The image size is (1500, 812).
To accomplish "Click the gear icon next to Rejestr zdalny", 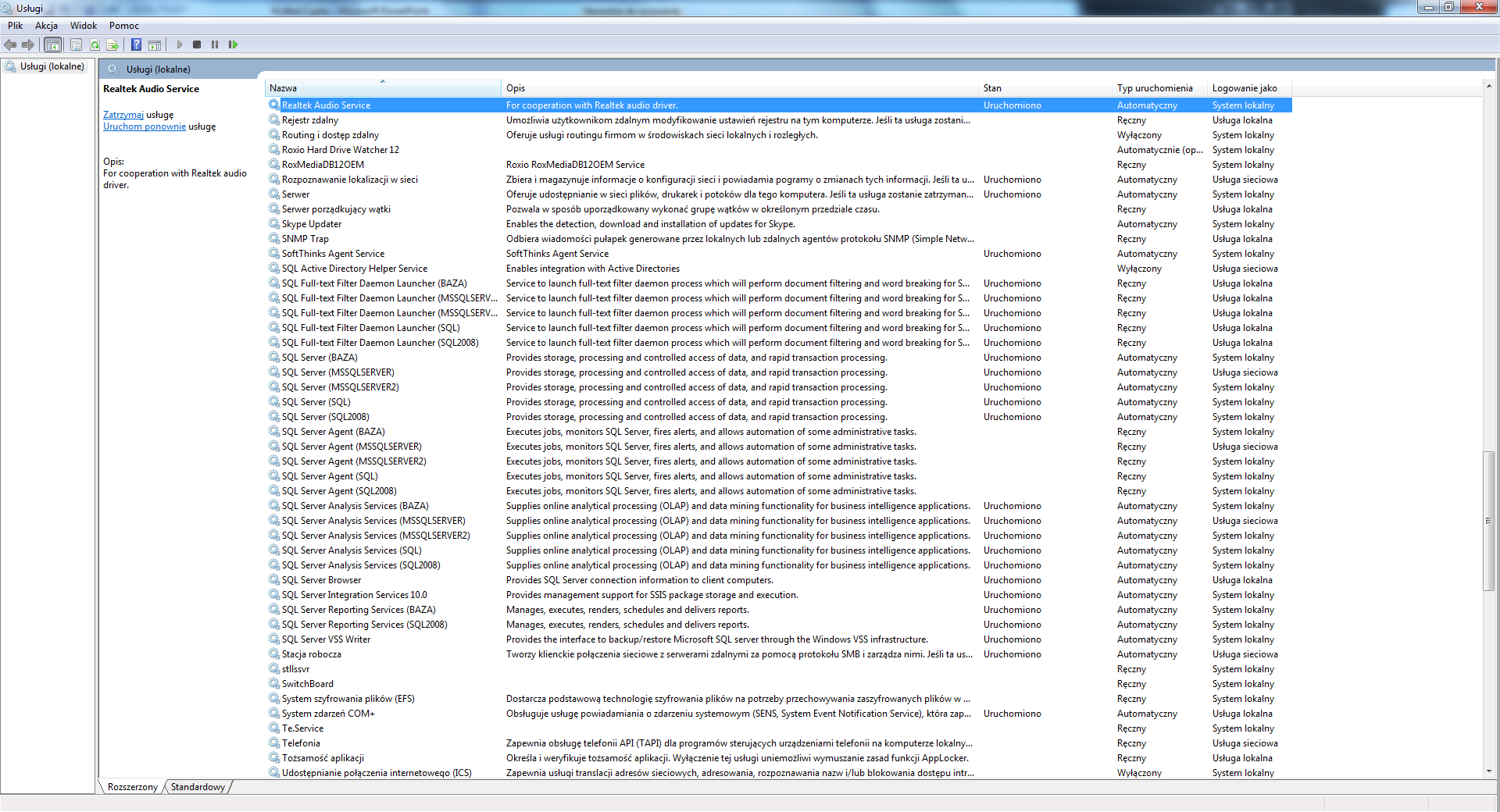I will coord(274,120).
